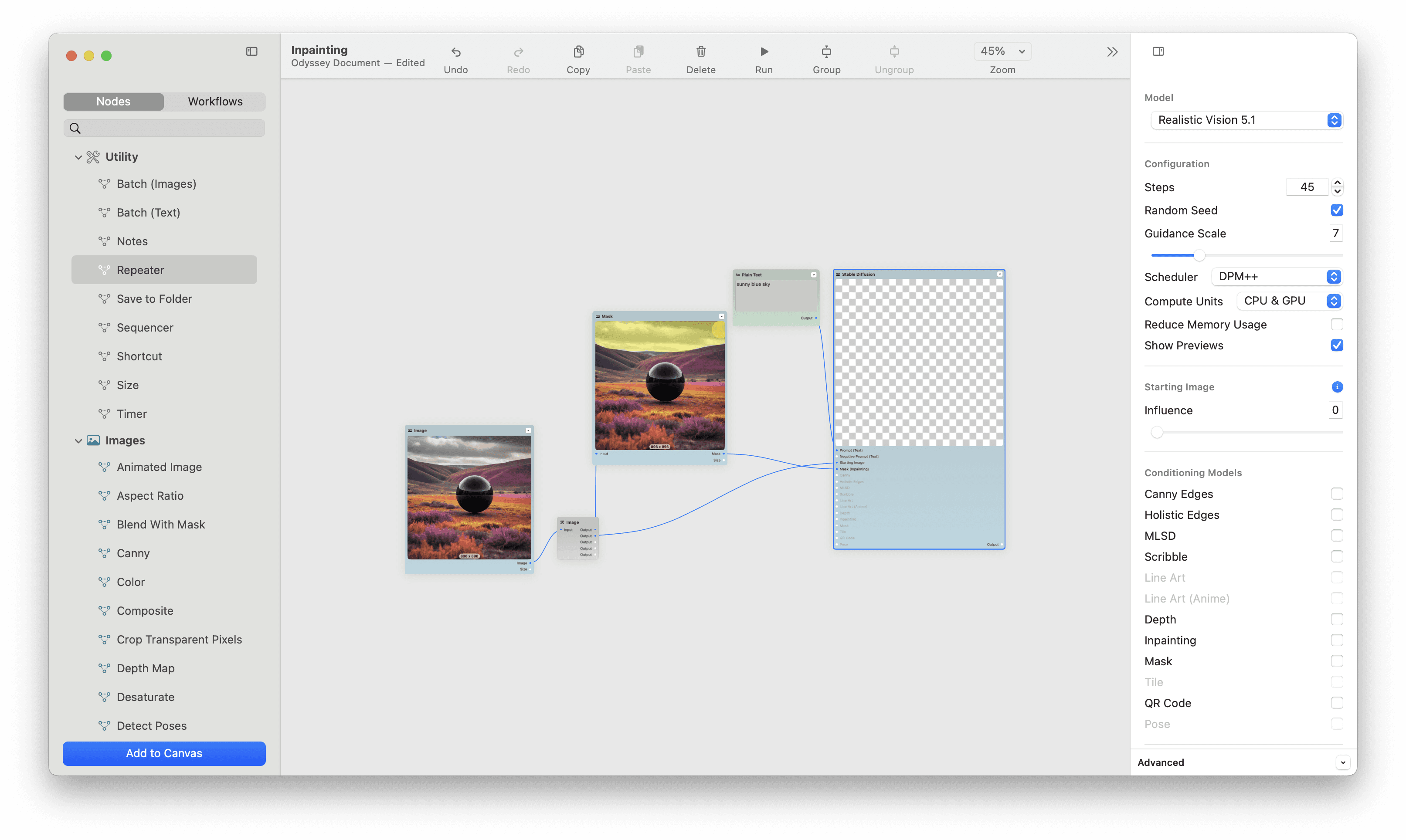The image size is (1406, 840).
Task: Select the Nodes tab in sidebar
Action: pyautogui.click(x=113, y=101)
